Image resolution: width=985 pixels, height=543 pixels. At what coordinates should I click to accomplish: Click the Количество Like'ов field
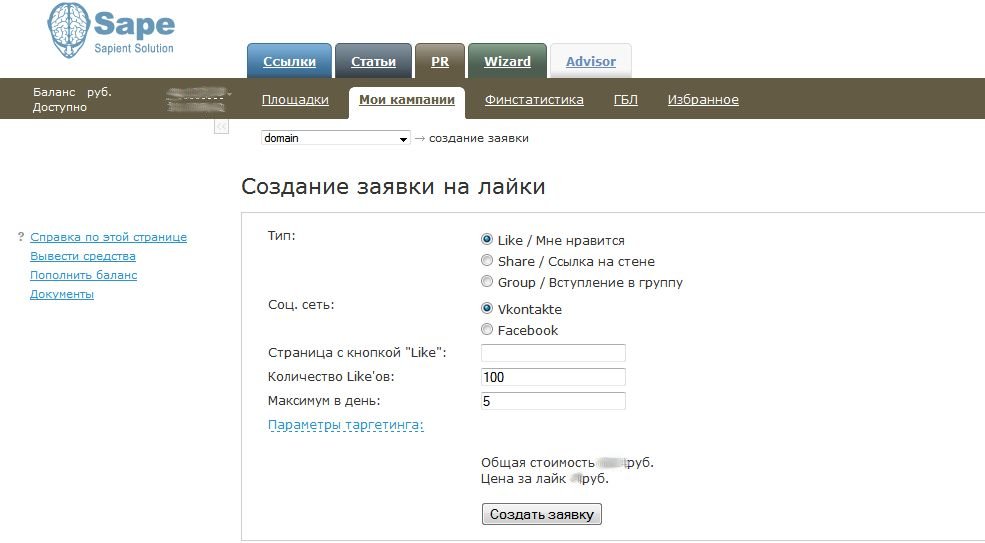[x=553, y=376]
